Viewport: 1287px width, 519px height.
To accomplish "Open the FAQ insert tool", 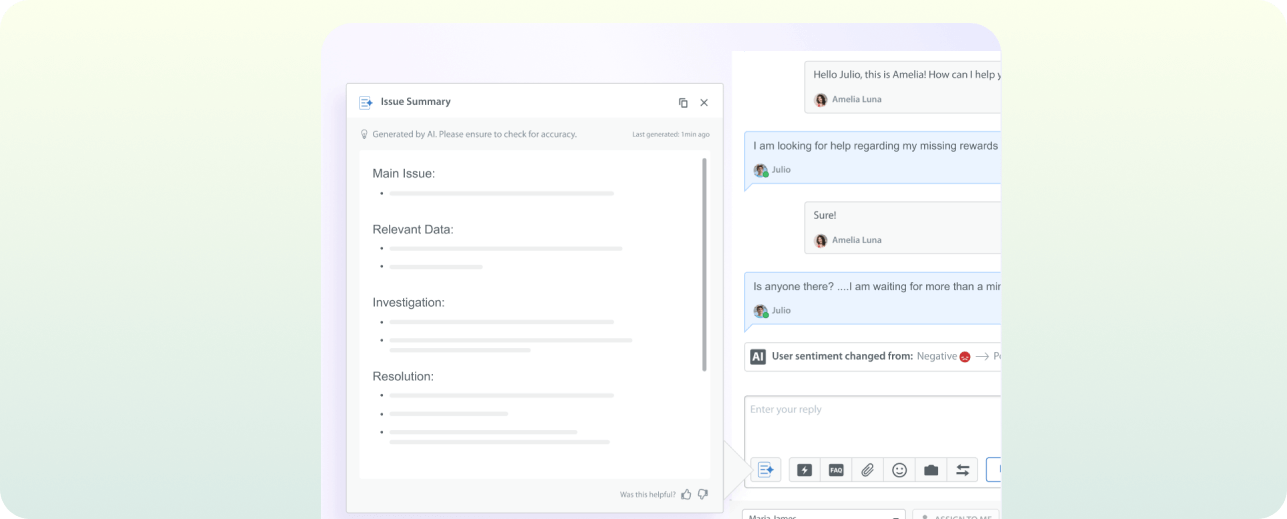I will click(836, 470).
